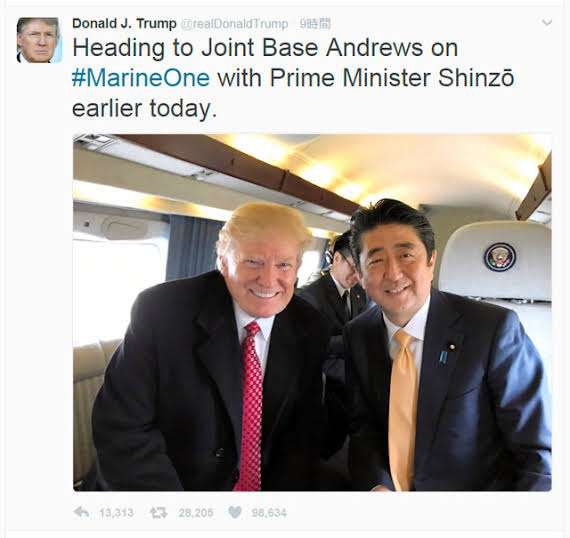
Task: Click the reply arrow icon
Action: [81, 513]
